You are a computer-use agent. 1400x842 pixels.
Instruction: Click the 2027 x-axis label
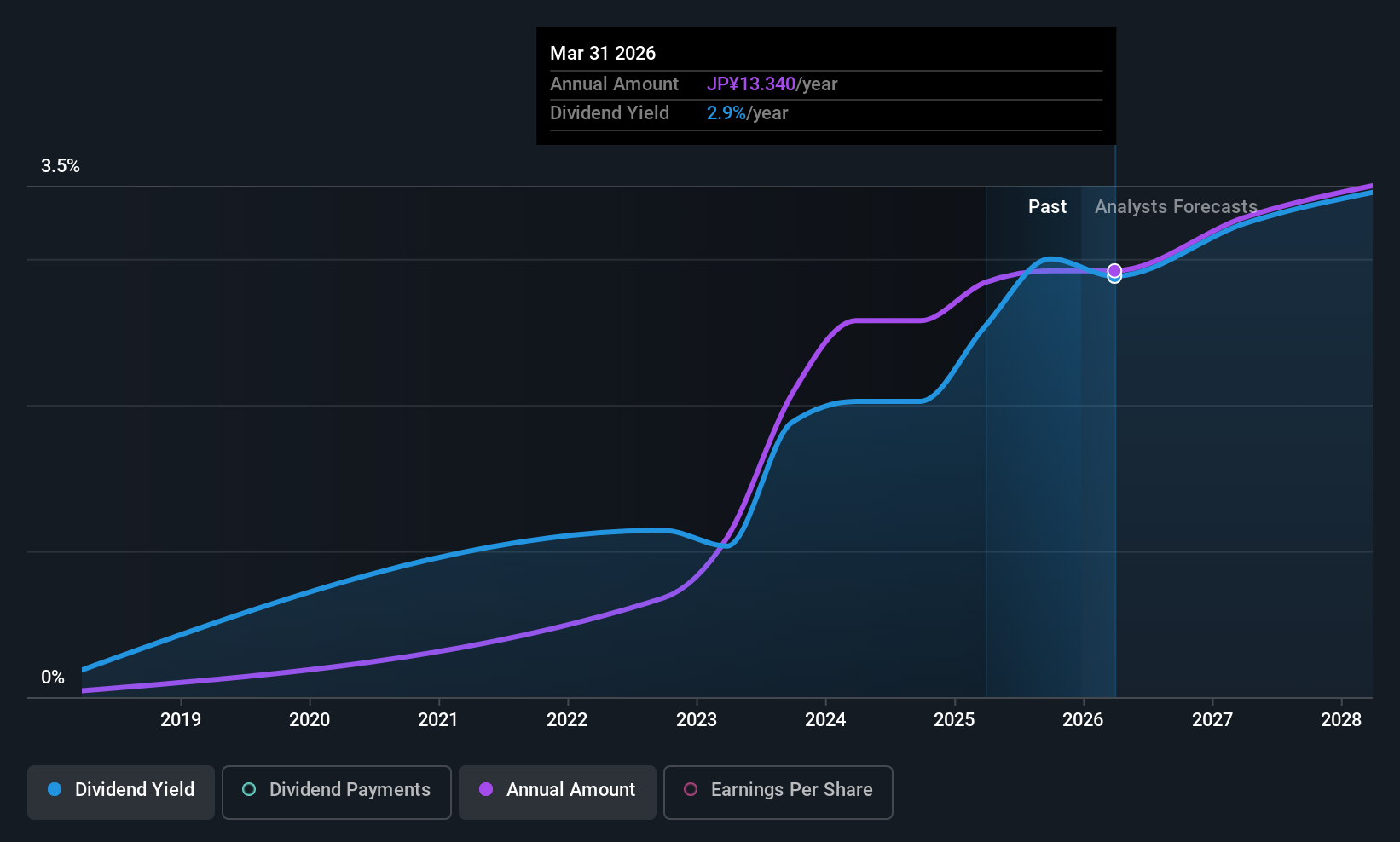[1212, 720]
